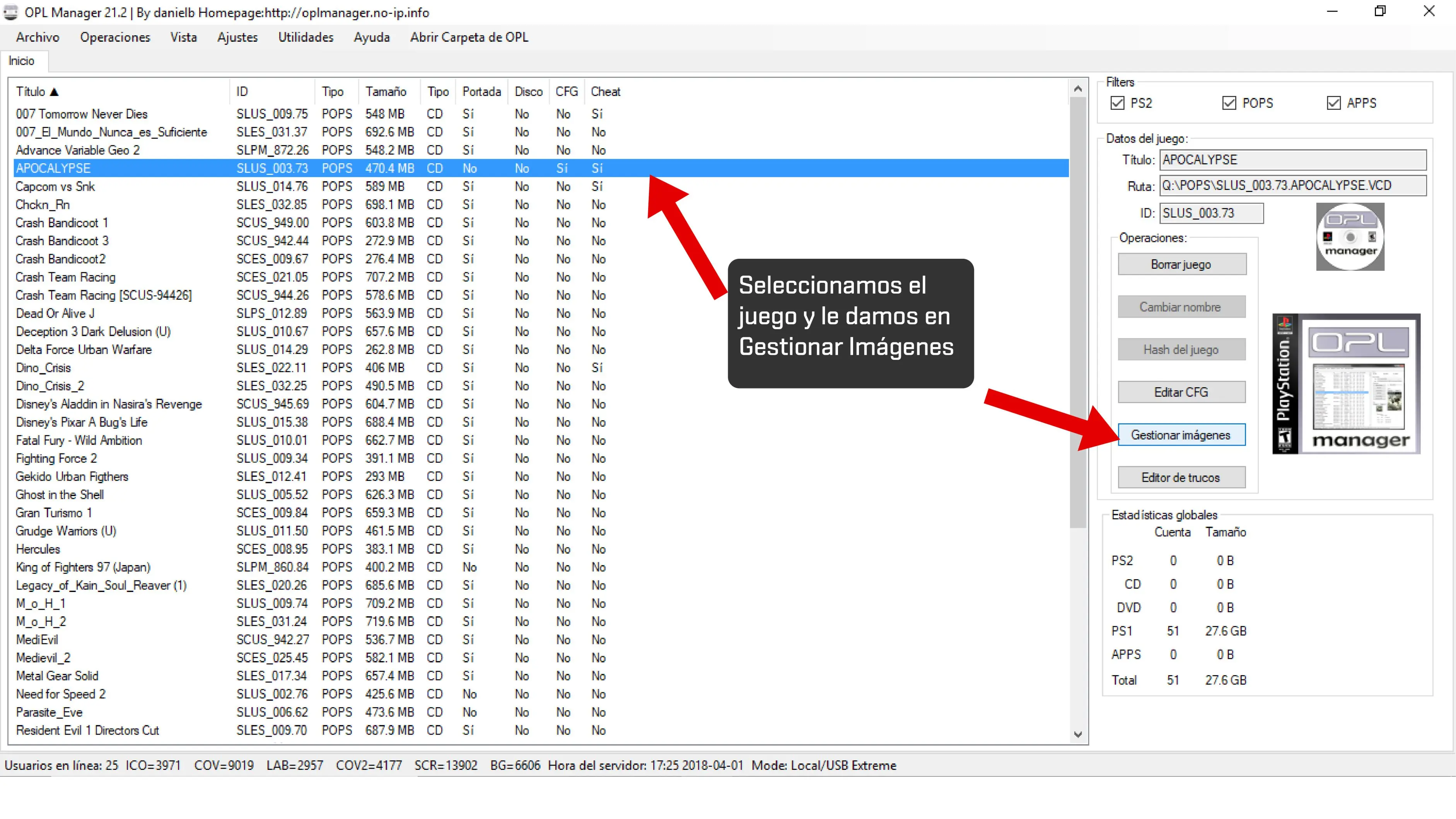This screenshot has width=1456, height=819.
Task: Click Abrir Carpeta de OPL menu item
Action: [x=469, y=37]
